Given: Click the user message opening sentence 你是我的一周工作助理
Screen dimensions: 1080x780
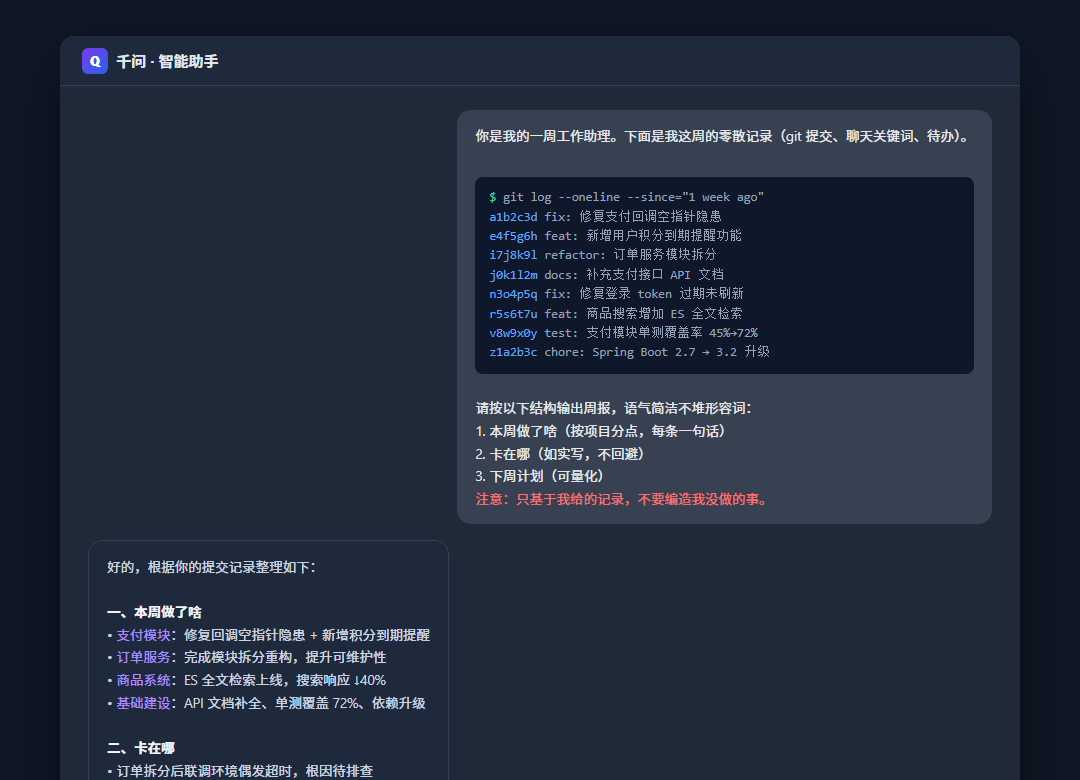Looking at the screenshot, I should coord(543,136).
